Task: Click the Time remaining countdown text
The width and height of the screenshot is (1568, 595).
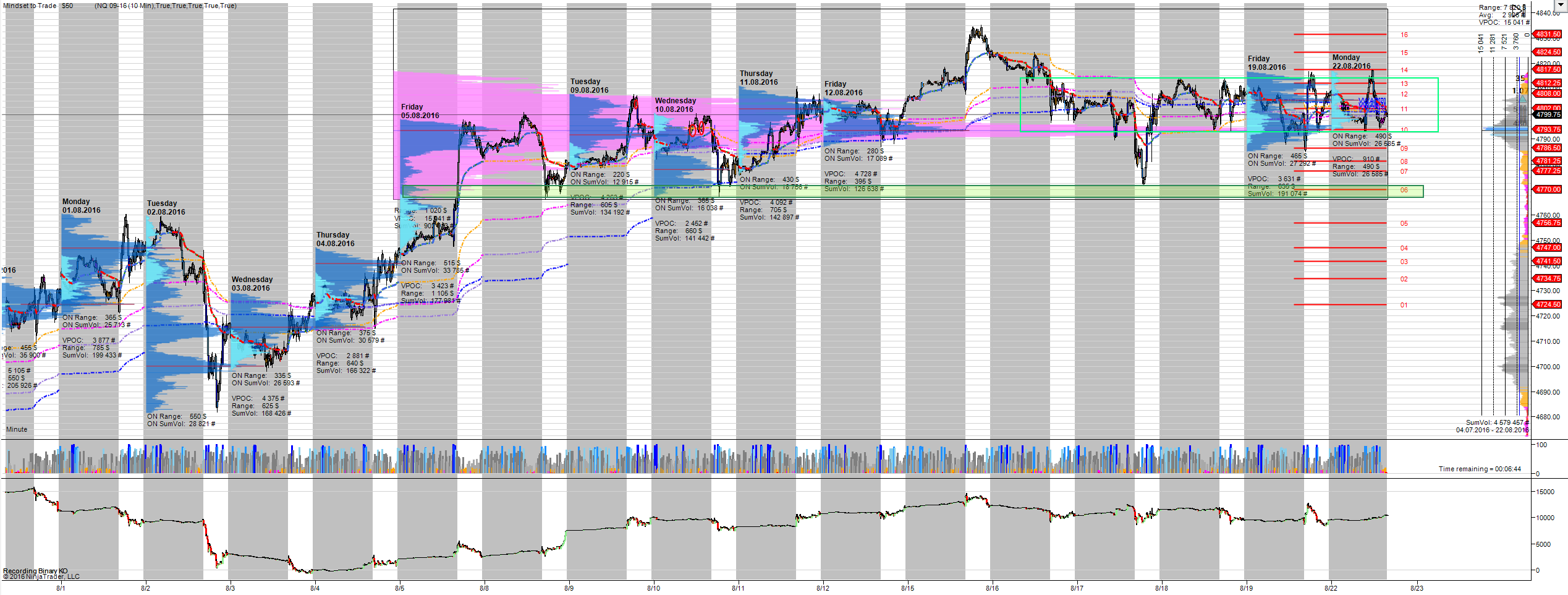Action: click(x=1480, y=469)
